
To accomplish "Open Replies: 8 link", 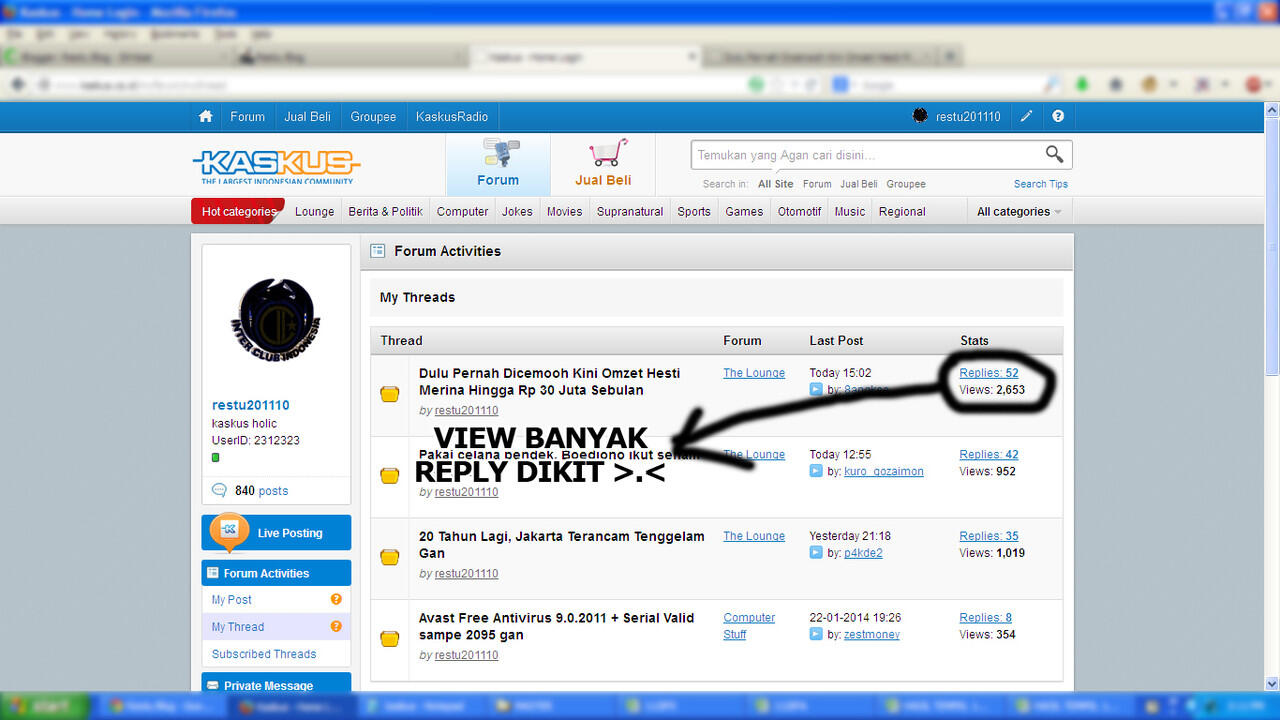I will [985, 618].
